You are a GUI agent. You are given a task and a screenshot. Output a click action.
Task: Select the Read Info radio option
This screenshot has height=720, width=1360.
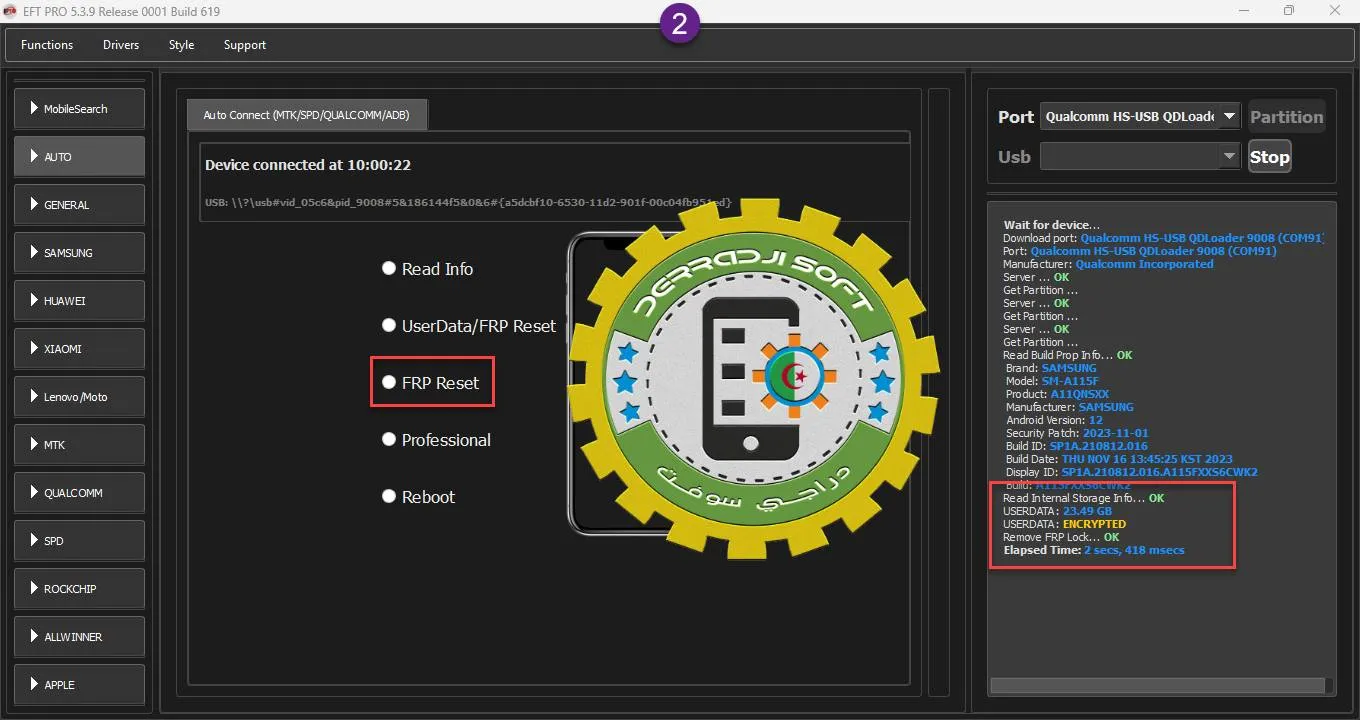coord(389,269)
